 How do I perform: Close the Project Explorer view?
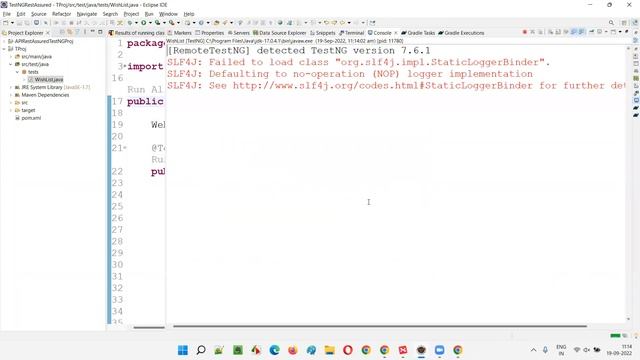(x=48, y=33)
